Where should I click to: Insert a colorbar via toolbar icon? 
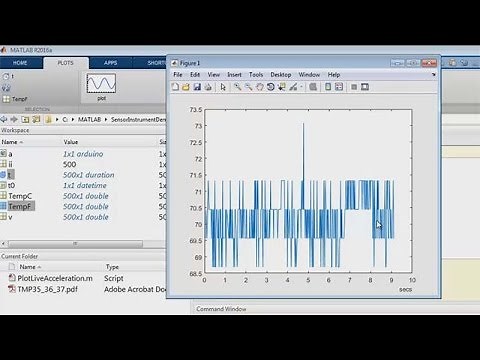[x=328, y=87]
